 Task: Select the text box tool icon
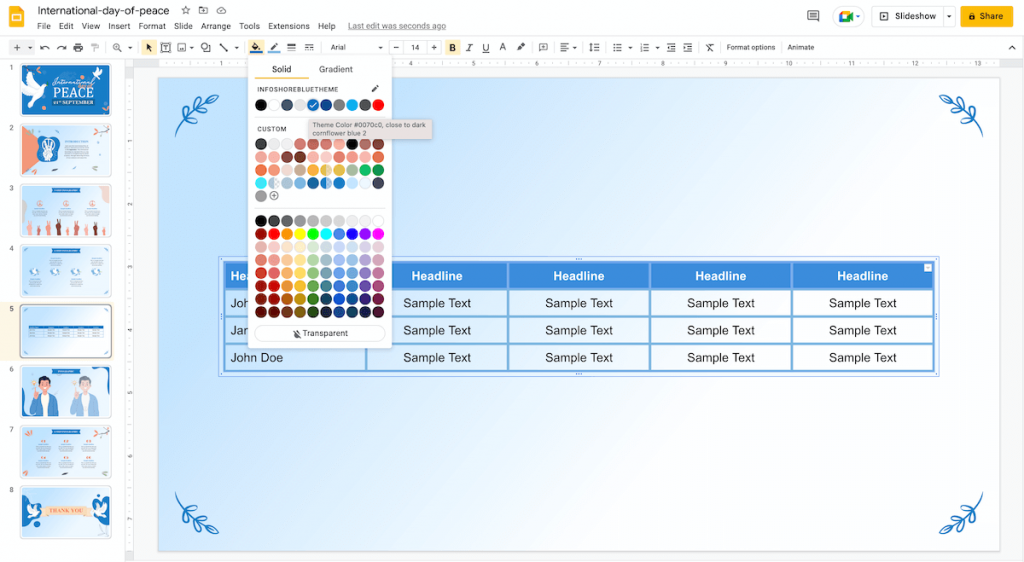[x=166, y=47]
